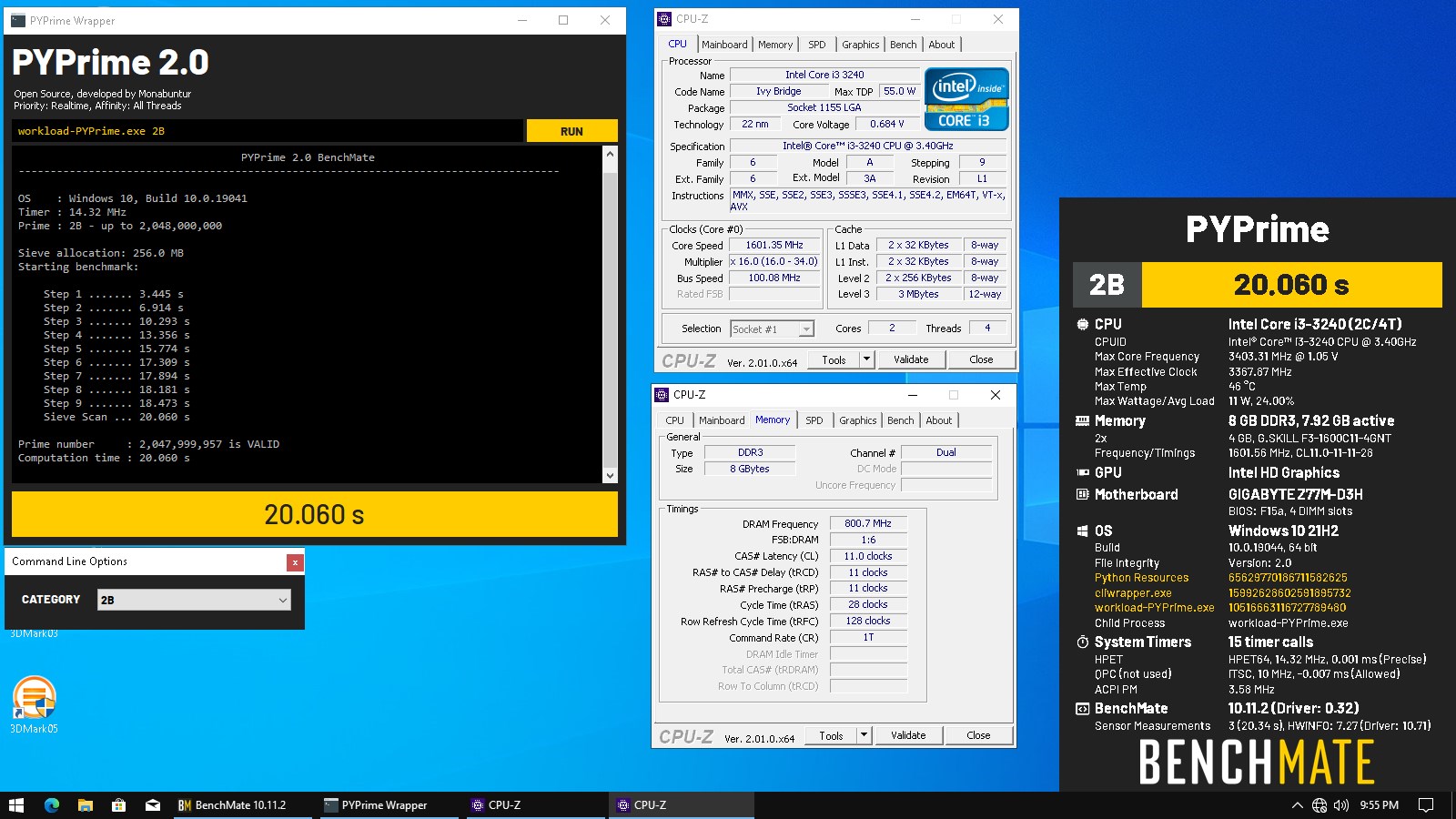Show hidden tray icons chevron

[x=1297, y=805]
